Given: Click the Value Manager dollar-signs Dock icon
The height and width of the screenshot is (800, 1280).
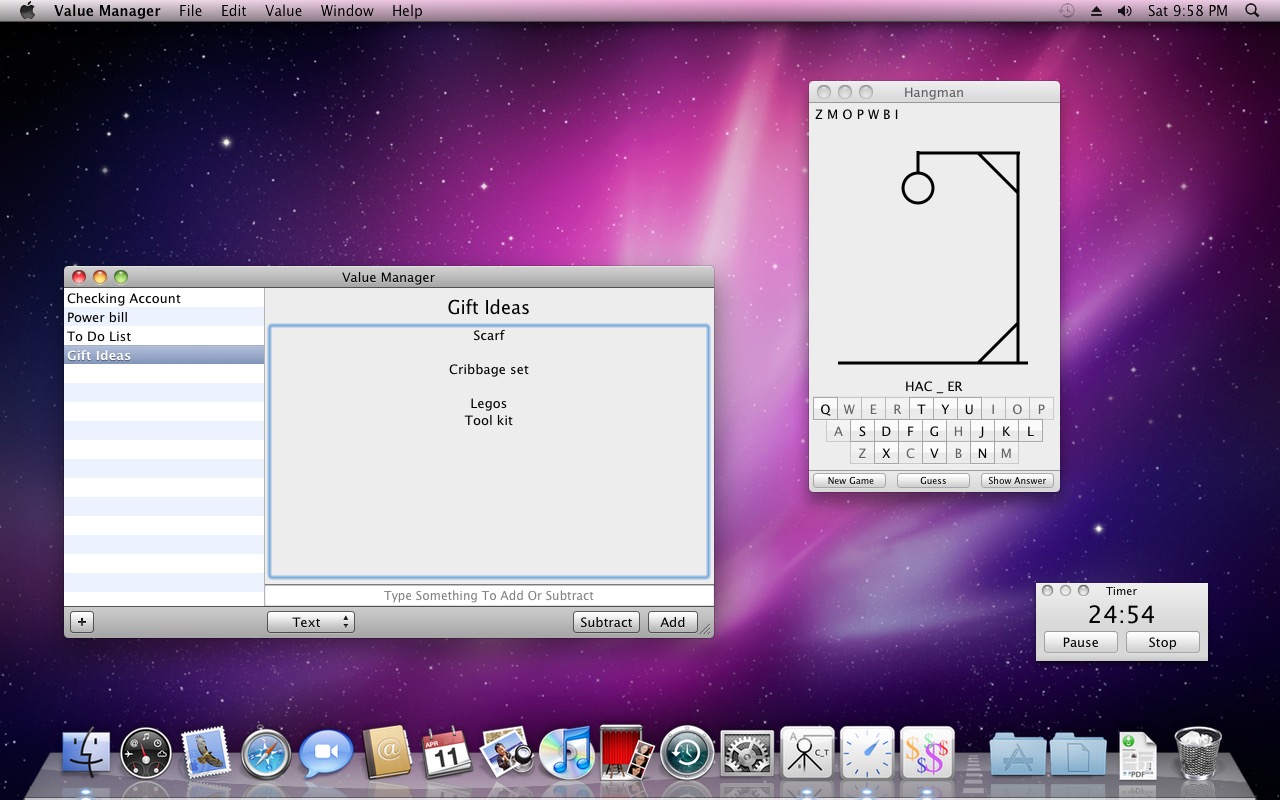Looking at the screenshot, I should [x=927, y=753].
